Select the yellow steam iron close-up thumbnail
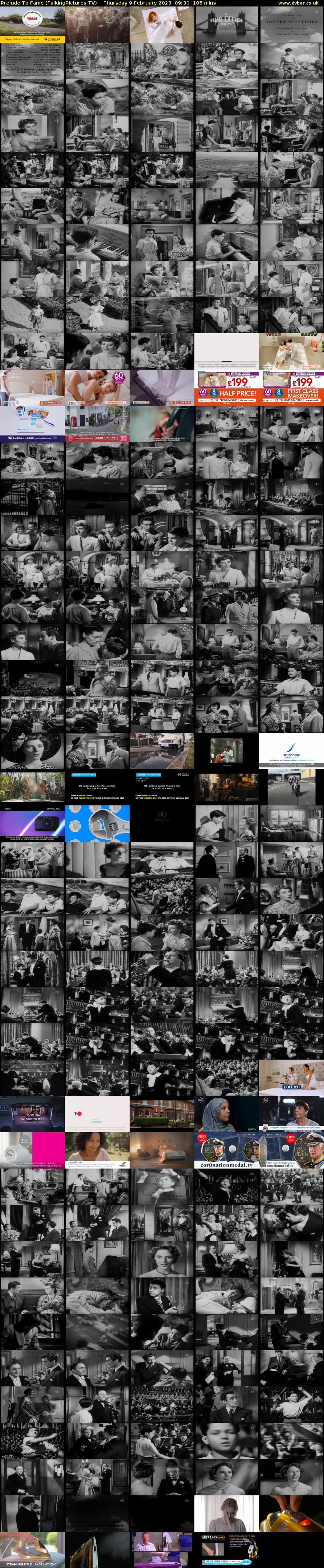Screen dimensions: 324x1568 pos(291,1513)
